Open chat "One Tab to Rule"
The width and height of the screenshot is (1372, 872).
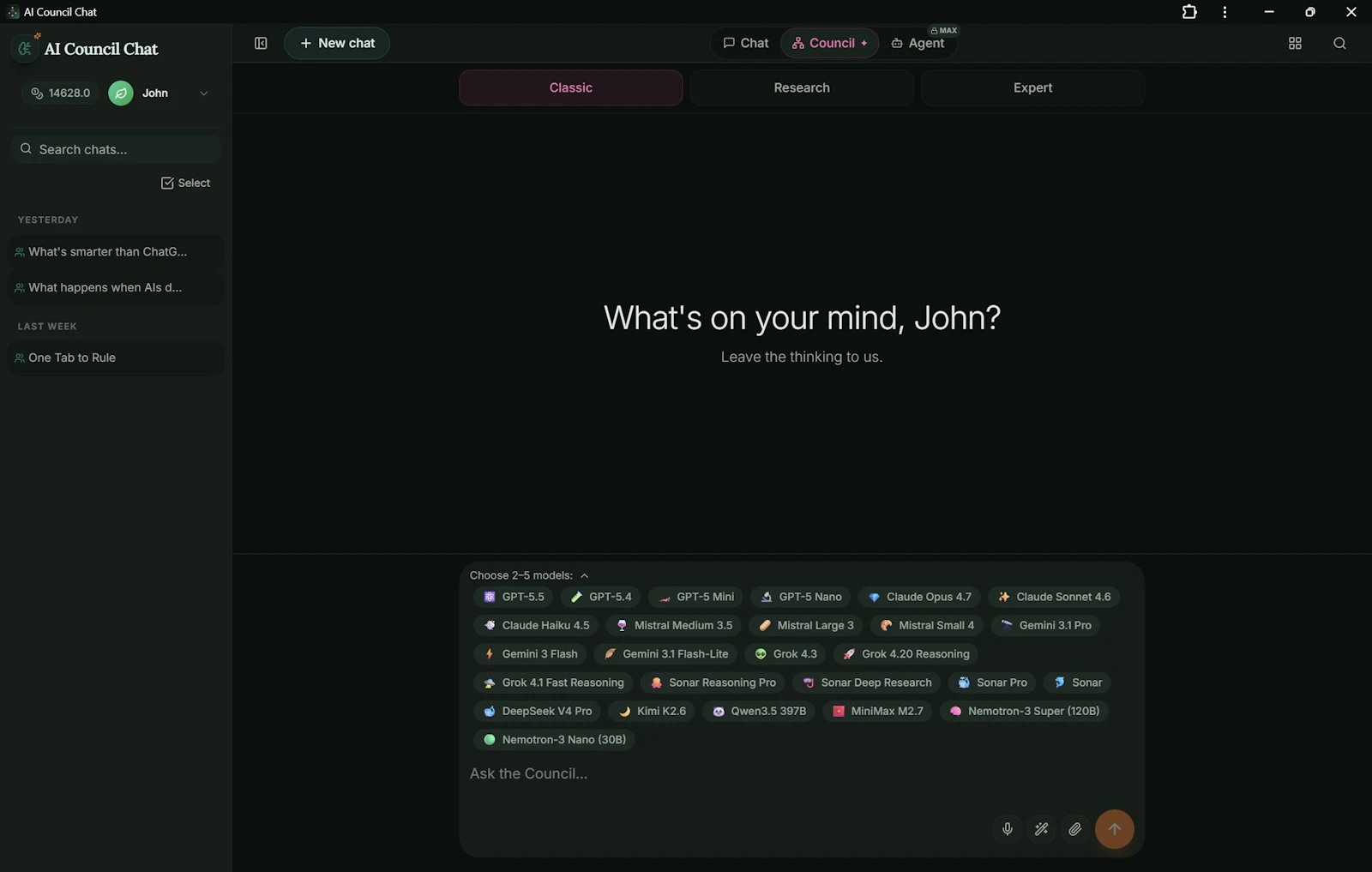point(116,358)
